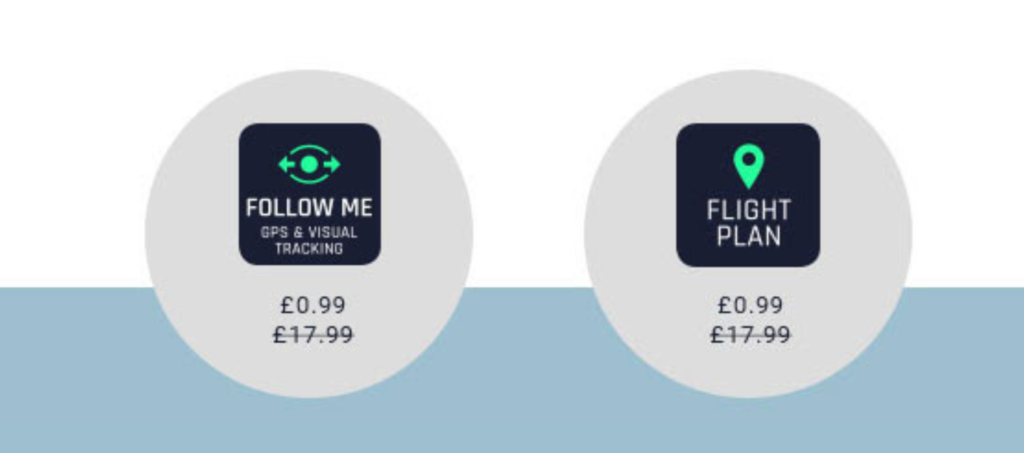The image size is (1024, 453).
Task: Click the "GPS & VISUAL" subtitle line
Action: (309, 232)
